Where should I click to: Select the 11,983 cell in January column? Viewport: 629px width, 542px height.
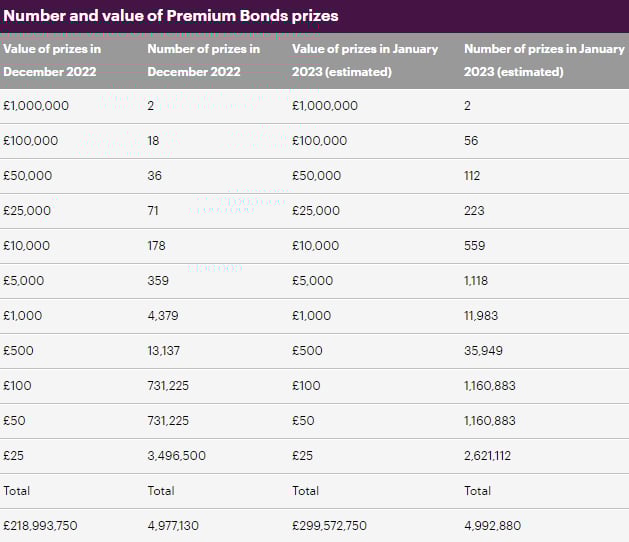coord(483,316)
